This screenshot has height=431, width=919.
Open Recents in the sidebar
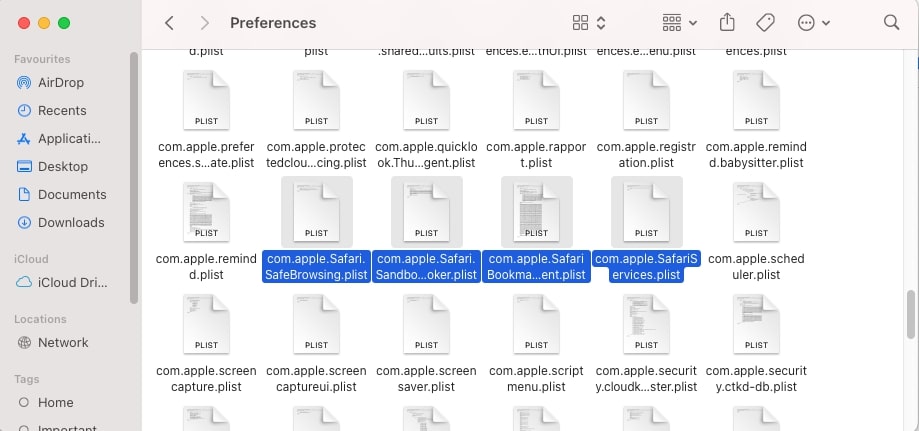(x=62, y=110)
